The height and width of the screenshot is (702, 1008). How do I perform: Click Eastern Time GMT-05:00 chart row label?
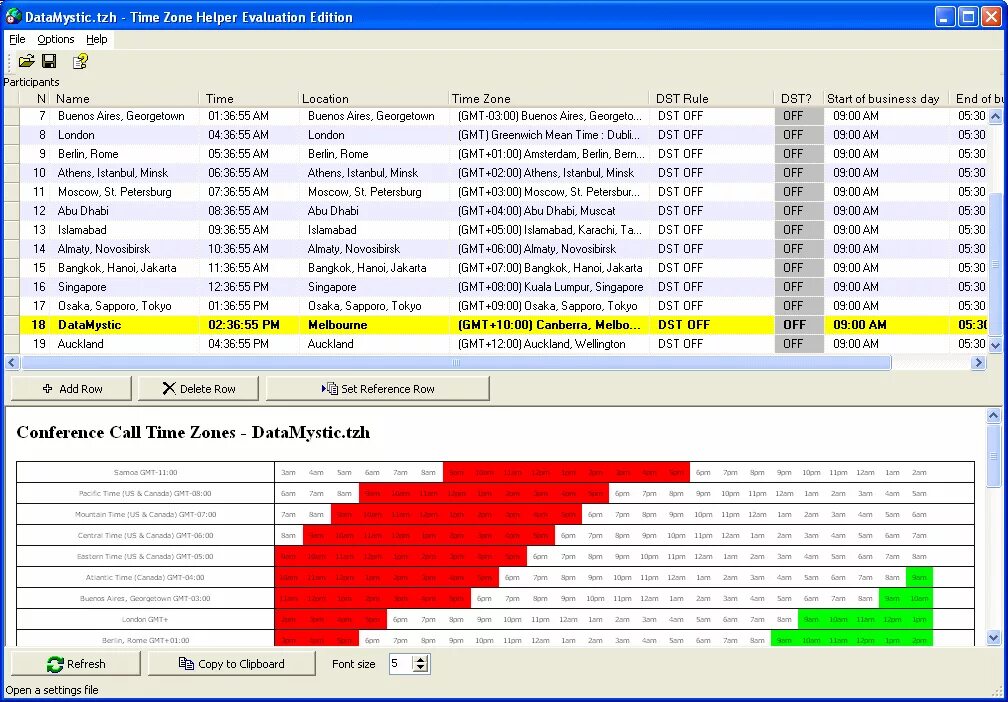tap(145, 557)
